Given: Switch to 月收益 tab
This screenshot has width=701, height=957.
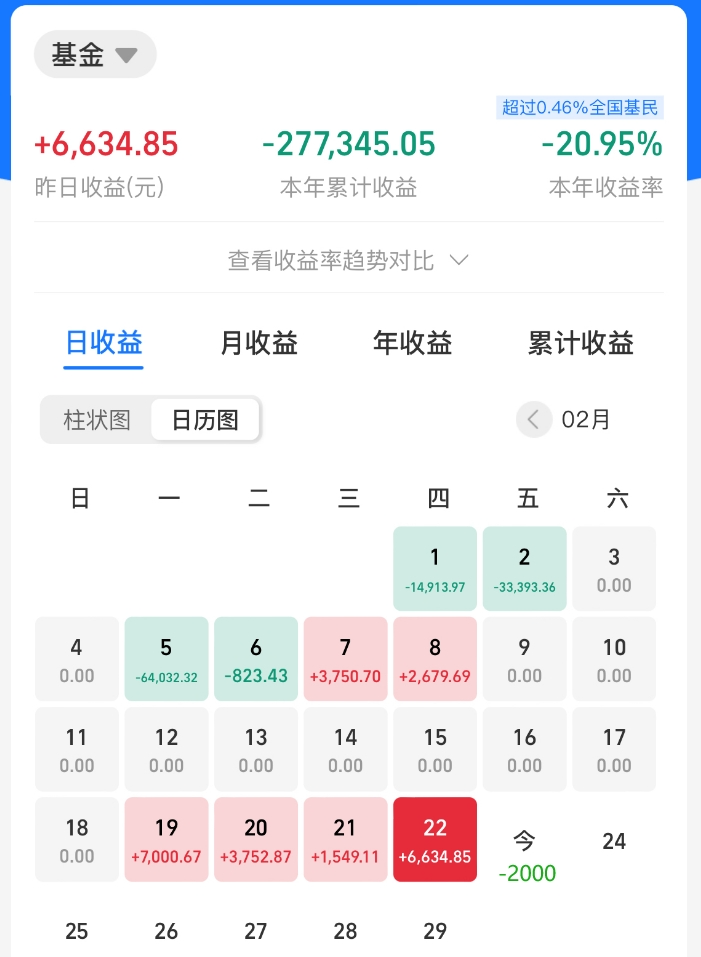Looking at the screenshot, I should [x=259, y=343].
